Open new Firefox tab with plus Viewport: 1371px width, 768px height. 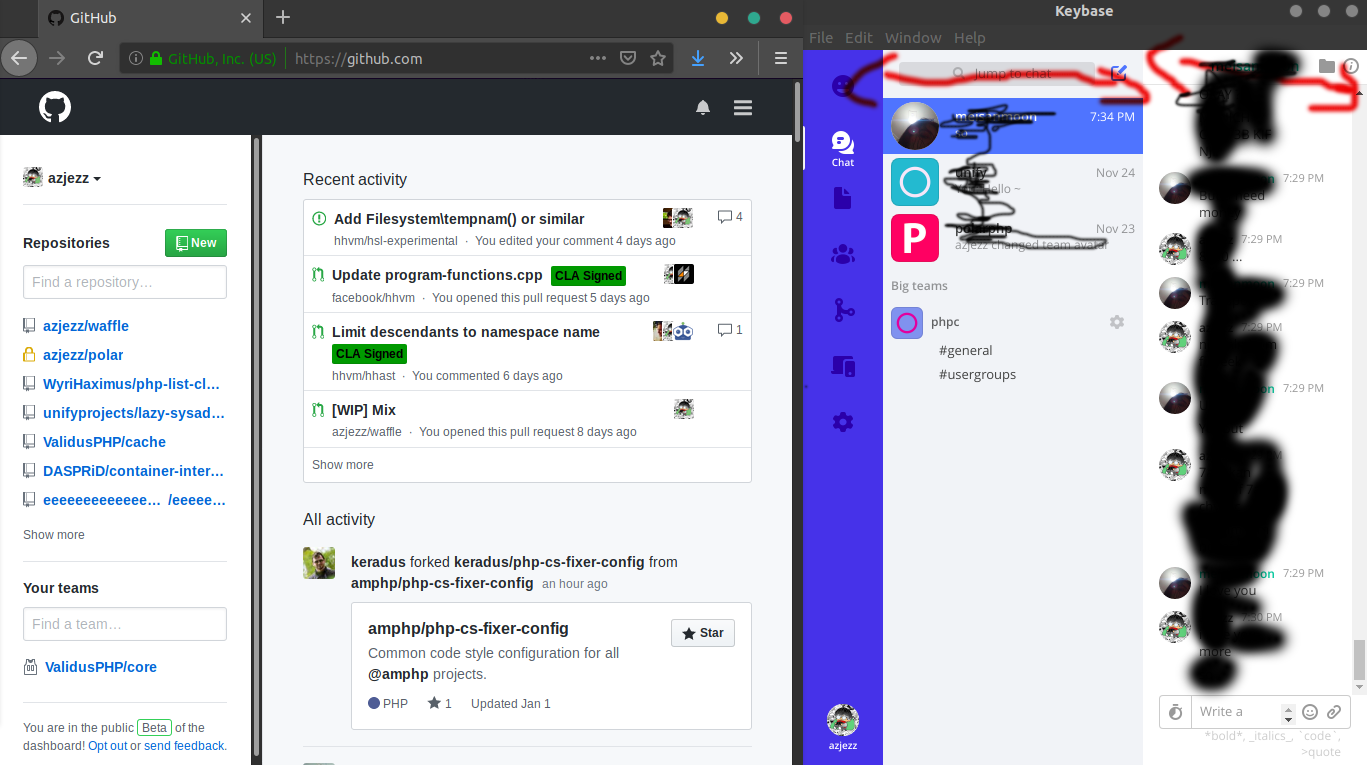(283, 17)
